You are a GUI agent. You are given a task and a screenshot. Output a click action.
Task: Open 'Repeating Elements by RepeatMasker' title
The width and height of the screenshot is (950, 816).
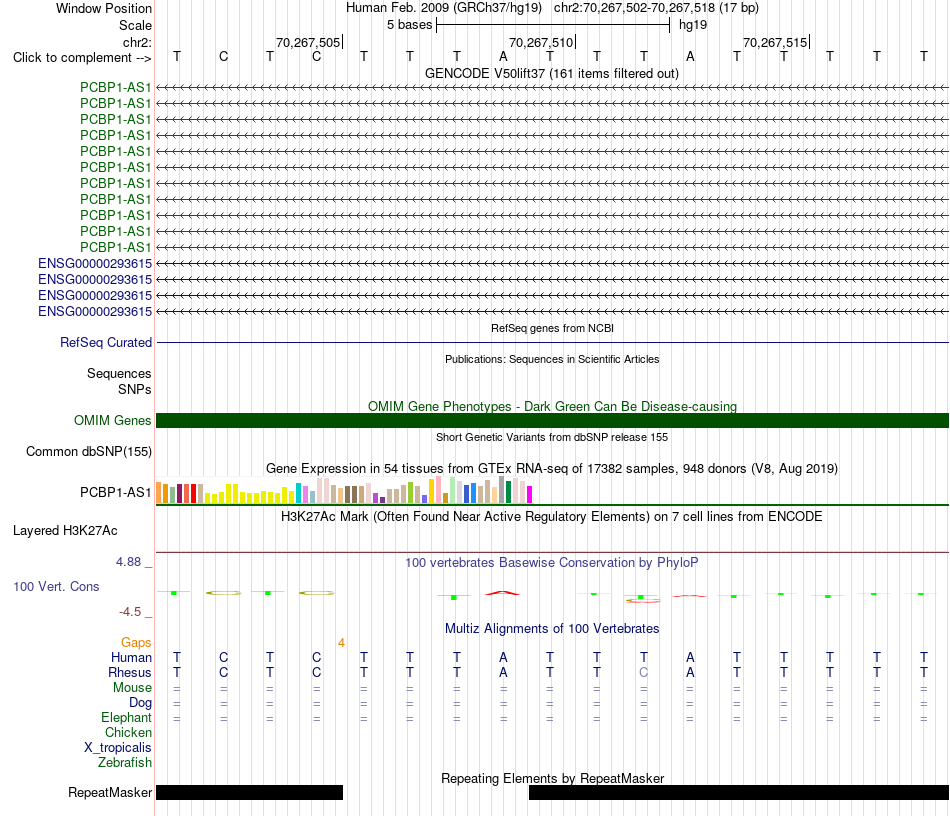[x=552, y=778]
